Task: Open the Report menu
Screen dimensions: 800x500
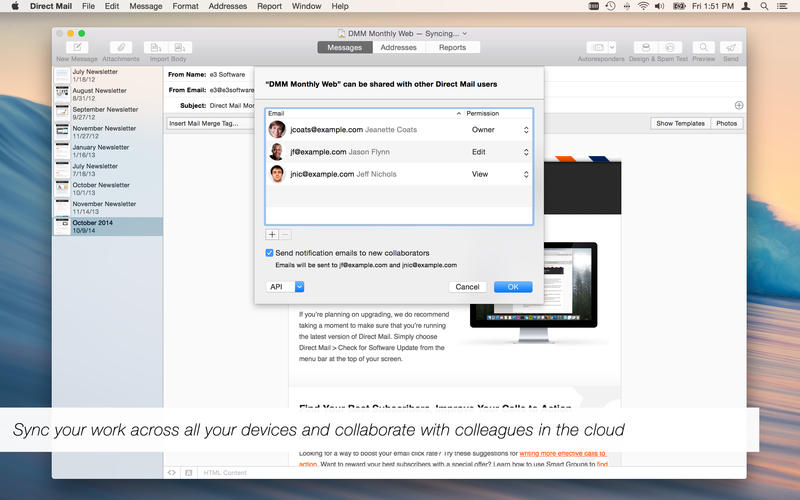Action: coord(269,6)
